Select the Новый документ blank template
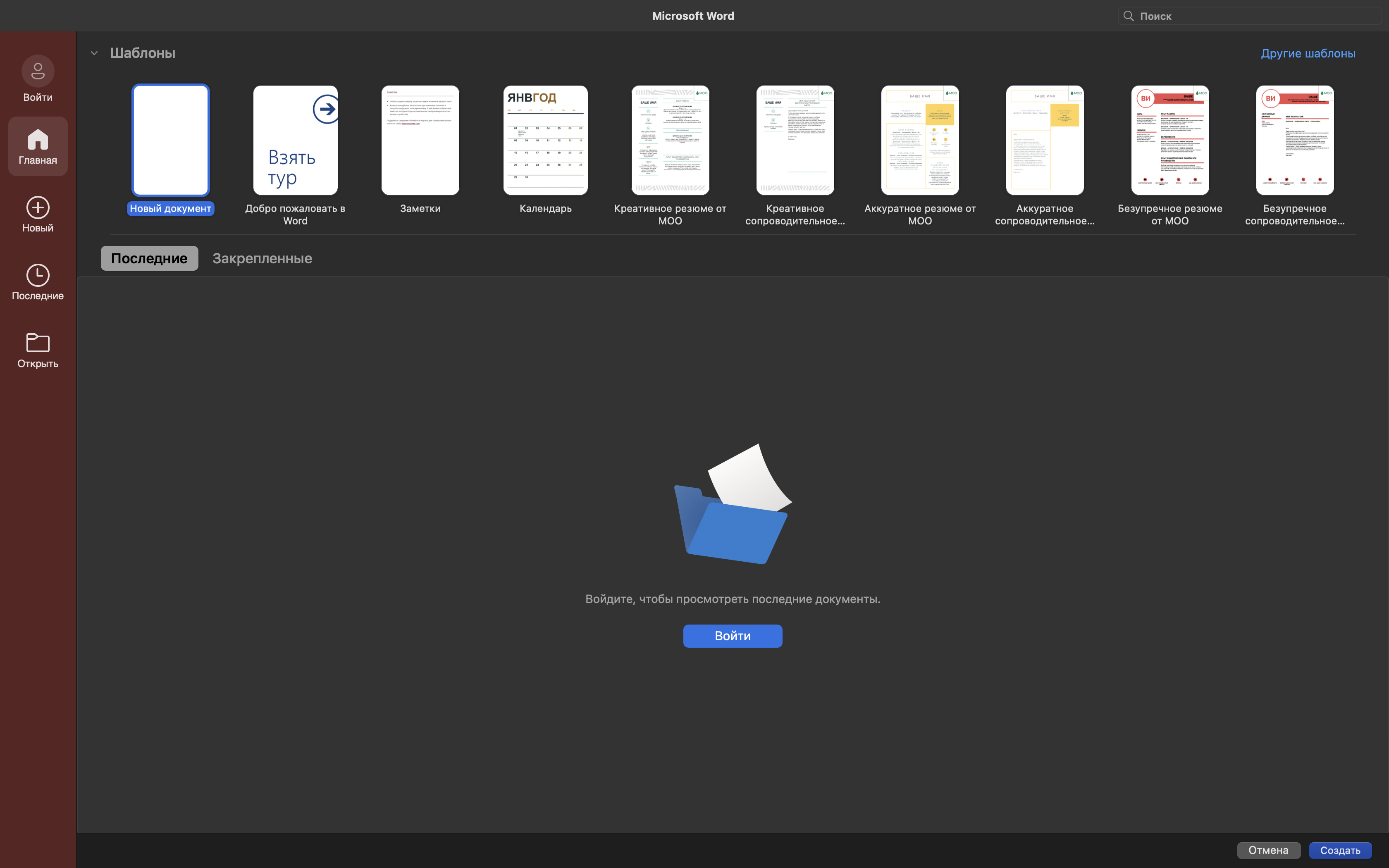The height and width of the screenshot is (868, 1389). pyautogui.click(x=170, y=140)
